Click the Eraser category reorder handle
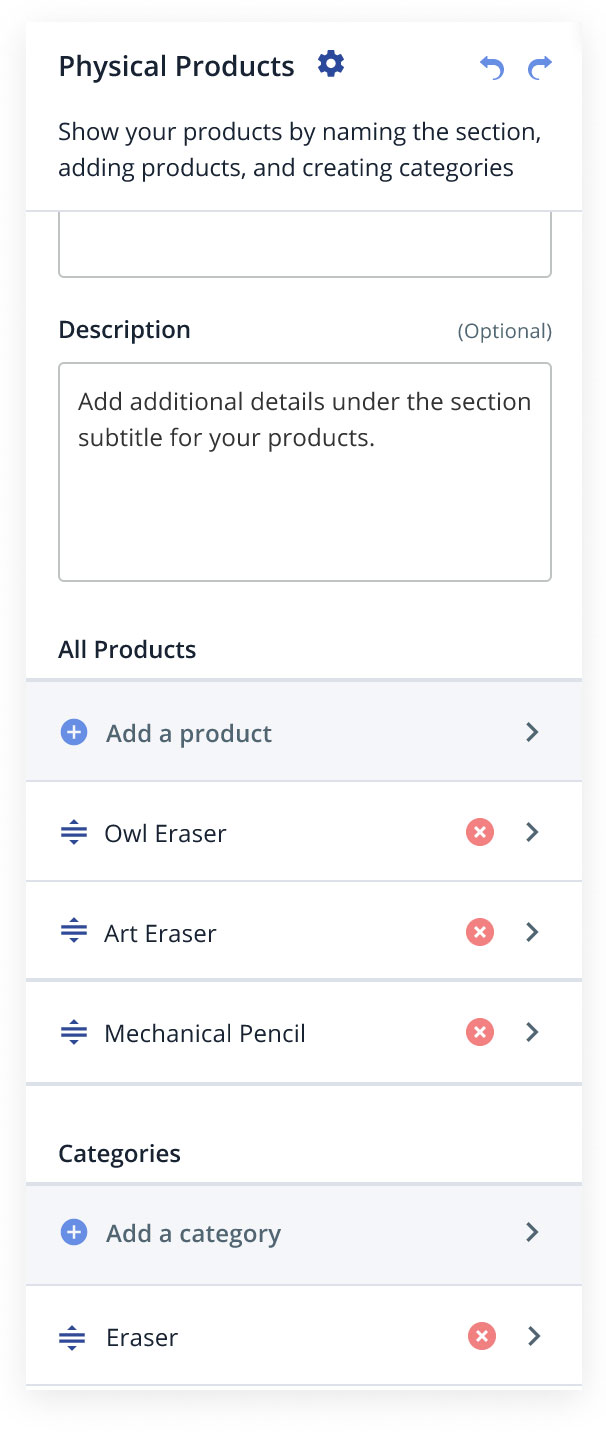This screenshot has width=606, height=1432. tap(73, 1337)
